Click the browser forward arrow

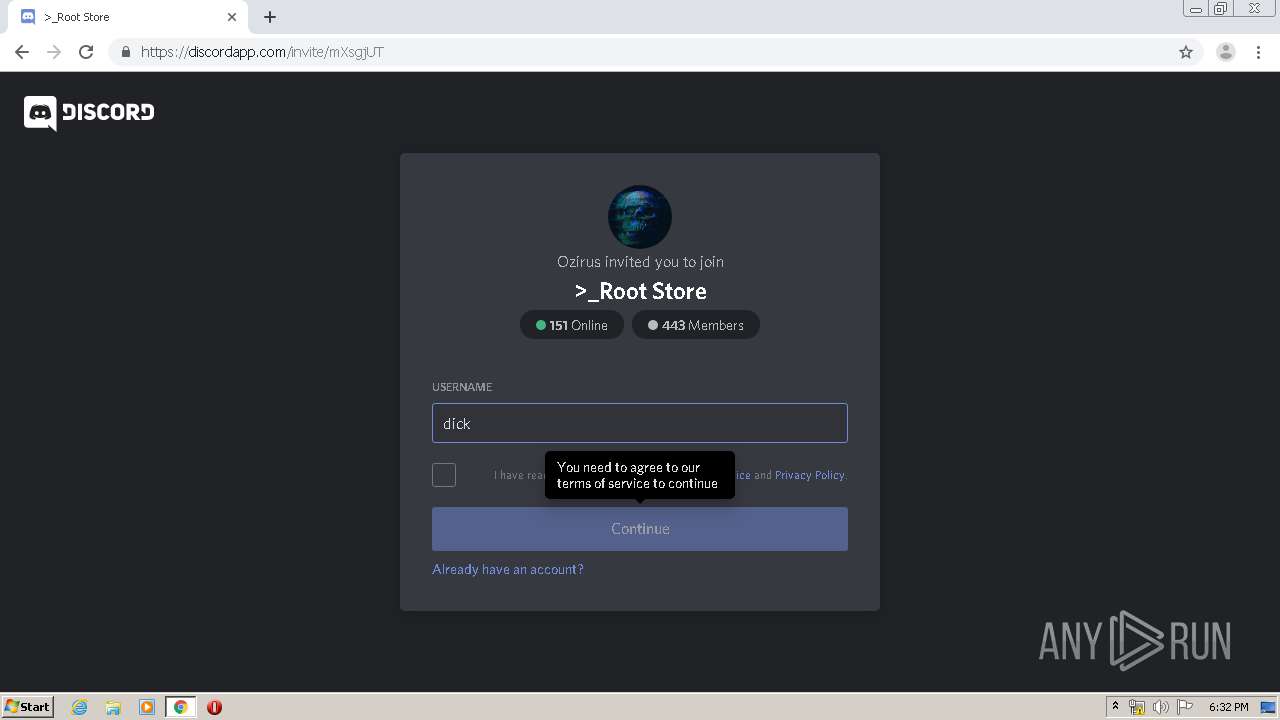point(54,52)
